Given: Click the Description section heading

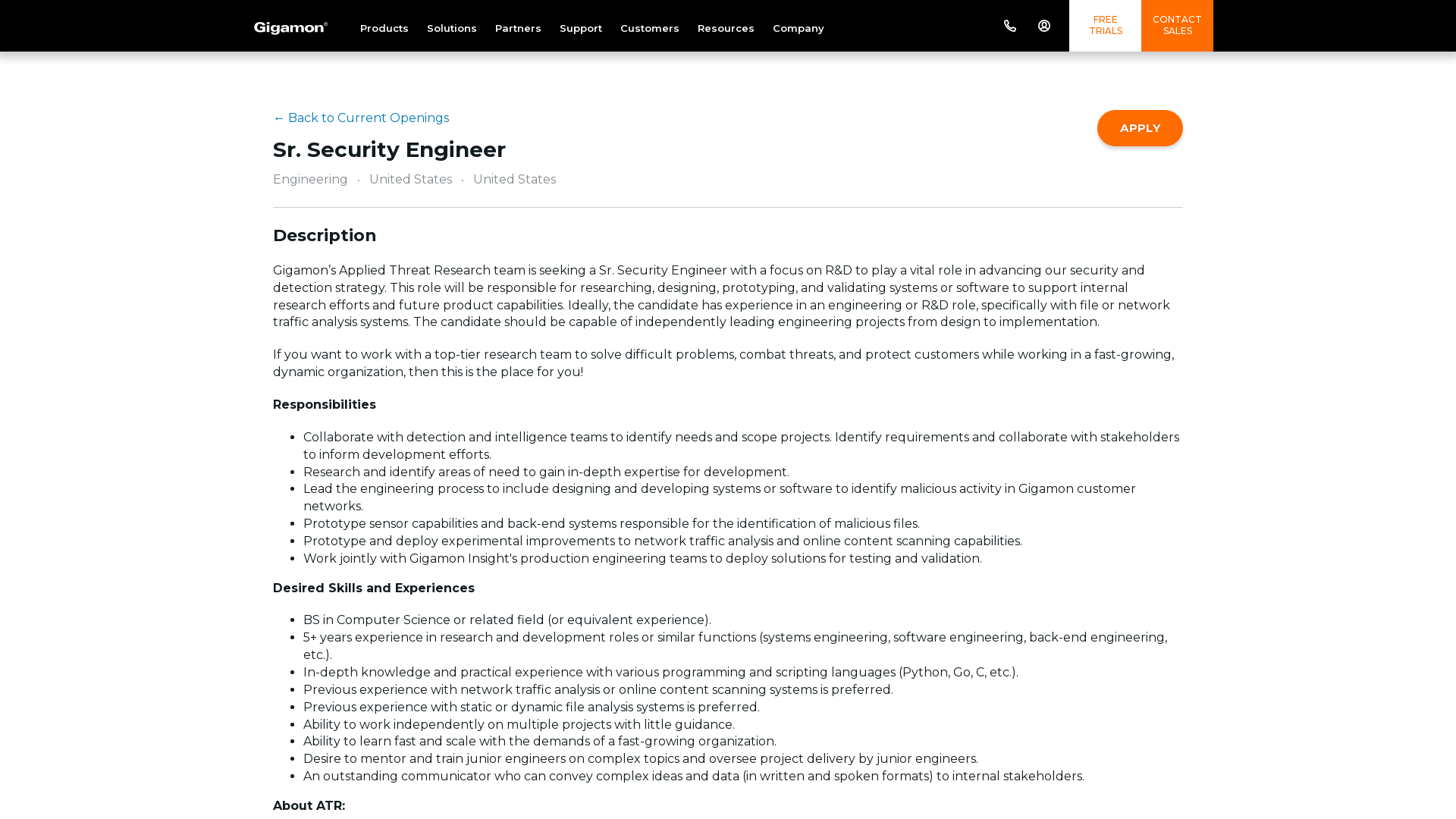Looking at the screenshot, I should click(x=325, y=236).
